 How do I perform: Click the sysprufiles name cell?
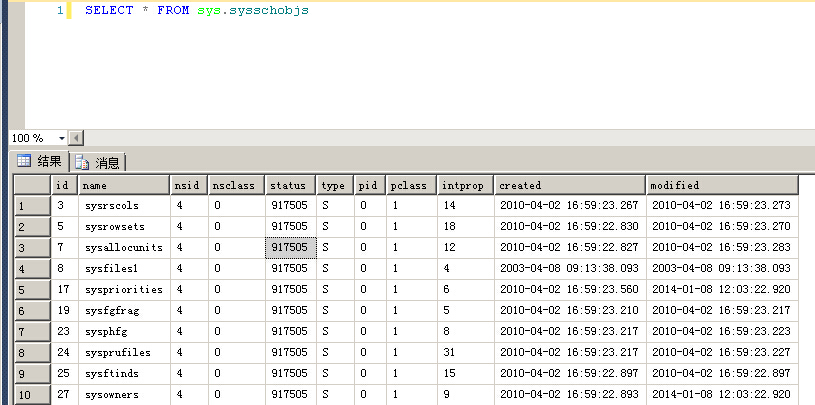(124, 352)
